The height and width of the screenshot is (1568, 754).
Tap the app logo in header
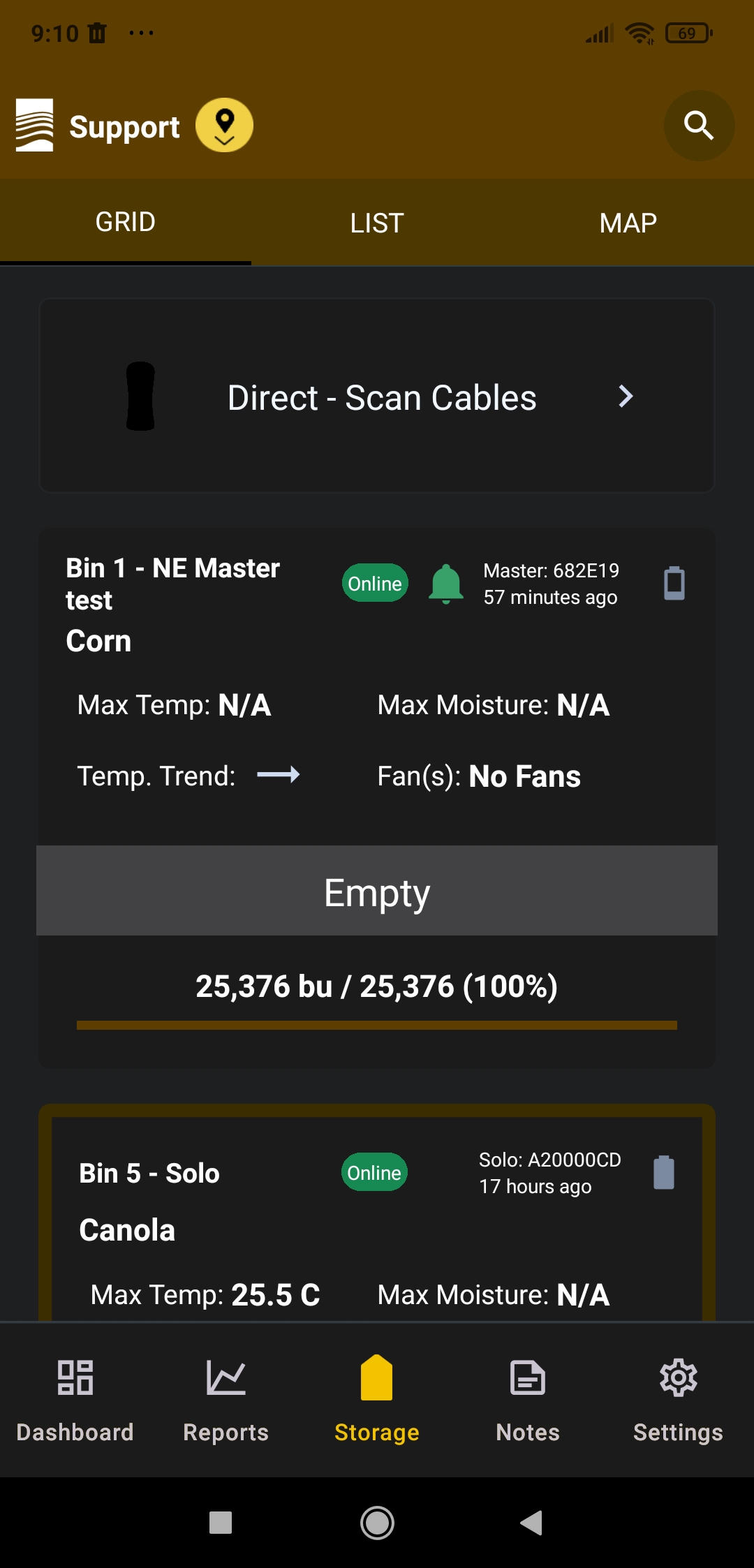click(35, 126)
